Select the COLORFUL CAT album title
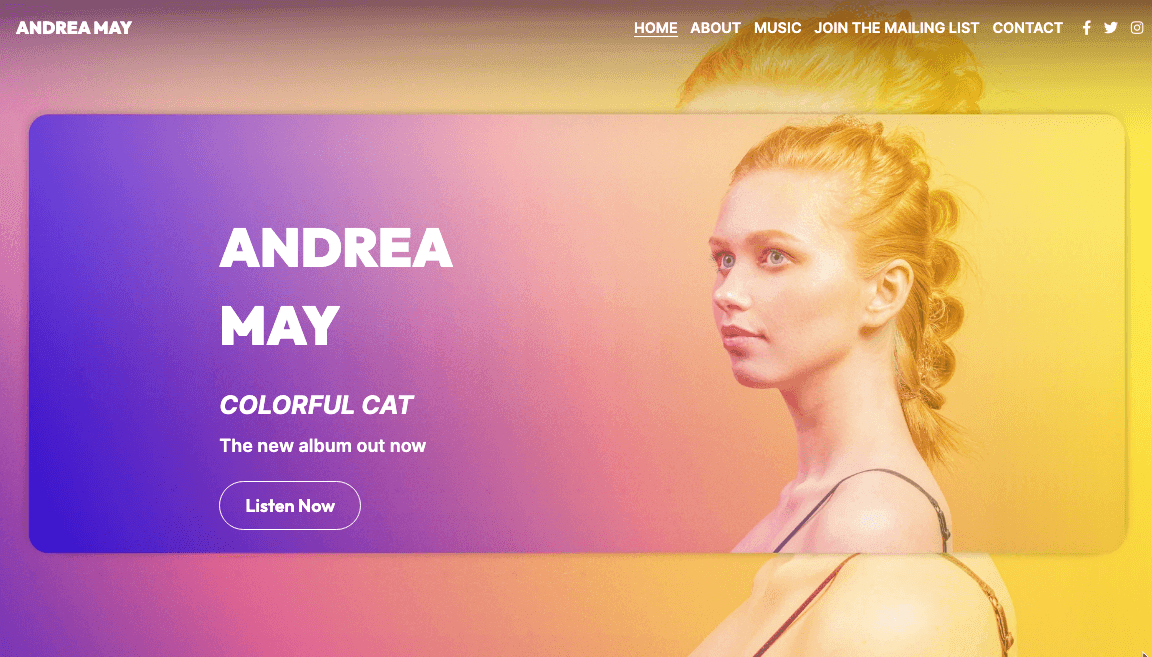Screen dimensions: 1152x657 coord(316,405)
